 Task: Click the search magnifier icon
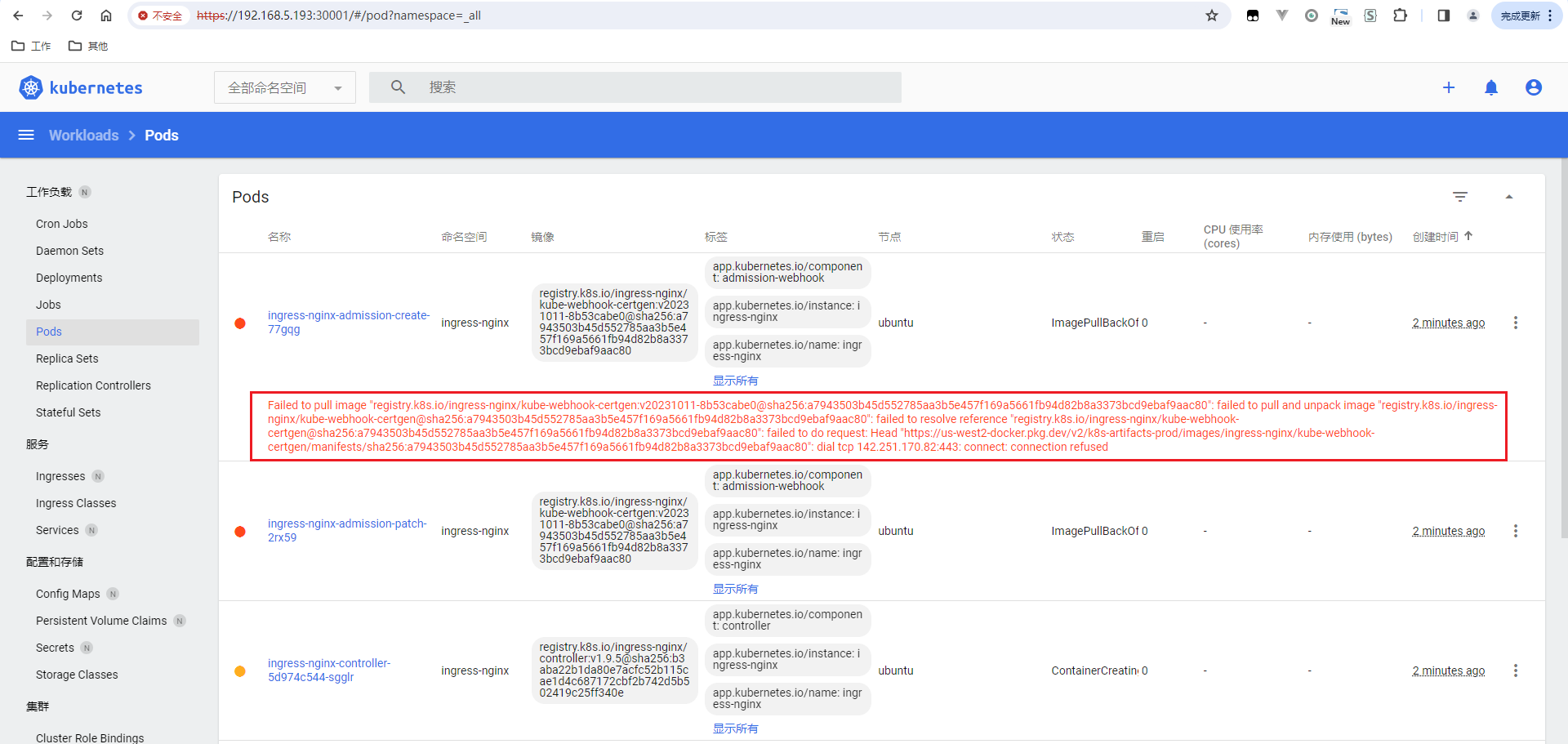398,87
